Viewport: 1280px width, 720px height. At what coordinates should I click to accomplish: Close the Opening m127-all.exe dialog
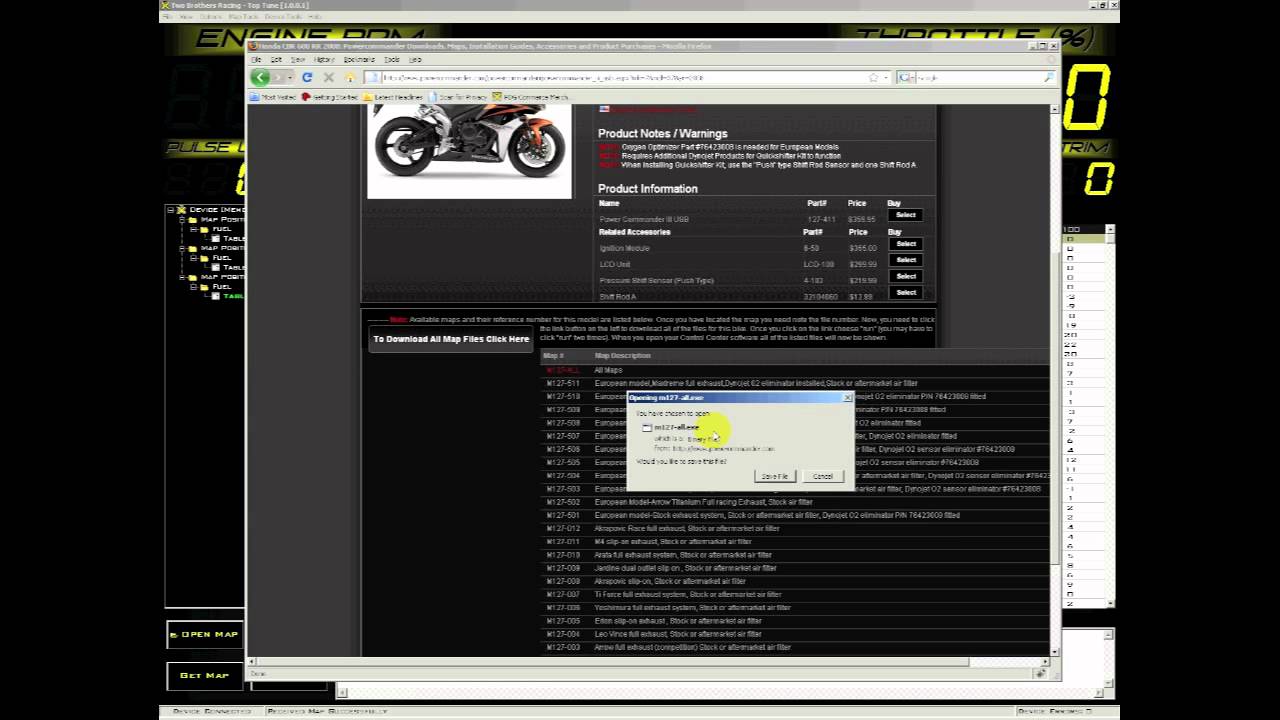(847, 397)
